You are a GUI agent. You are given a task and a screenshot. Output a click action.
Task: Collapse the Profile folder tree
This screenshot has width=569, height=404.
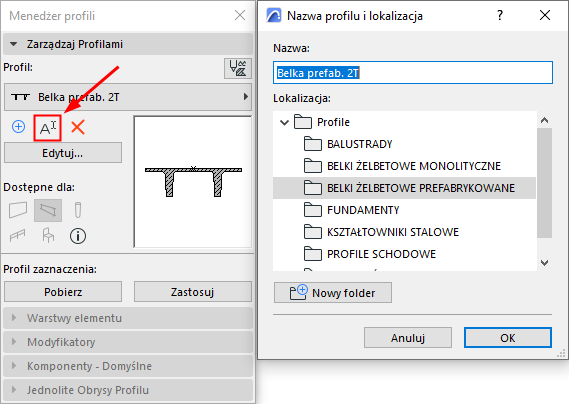click(284, 123)
